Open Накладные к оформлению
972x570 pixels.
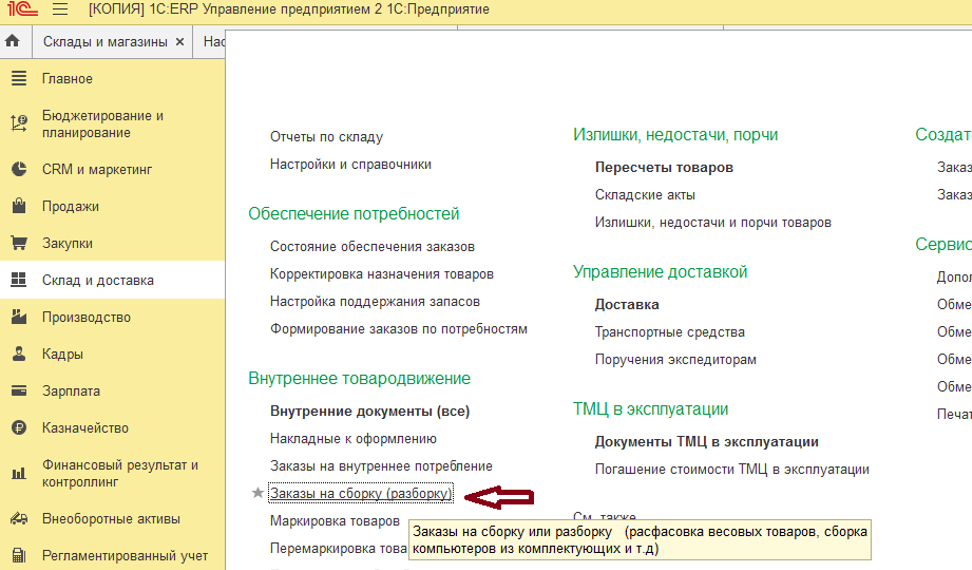point(353,439)
